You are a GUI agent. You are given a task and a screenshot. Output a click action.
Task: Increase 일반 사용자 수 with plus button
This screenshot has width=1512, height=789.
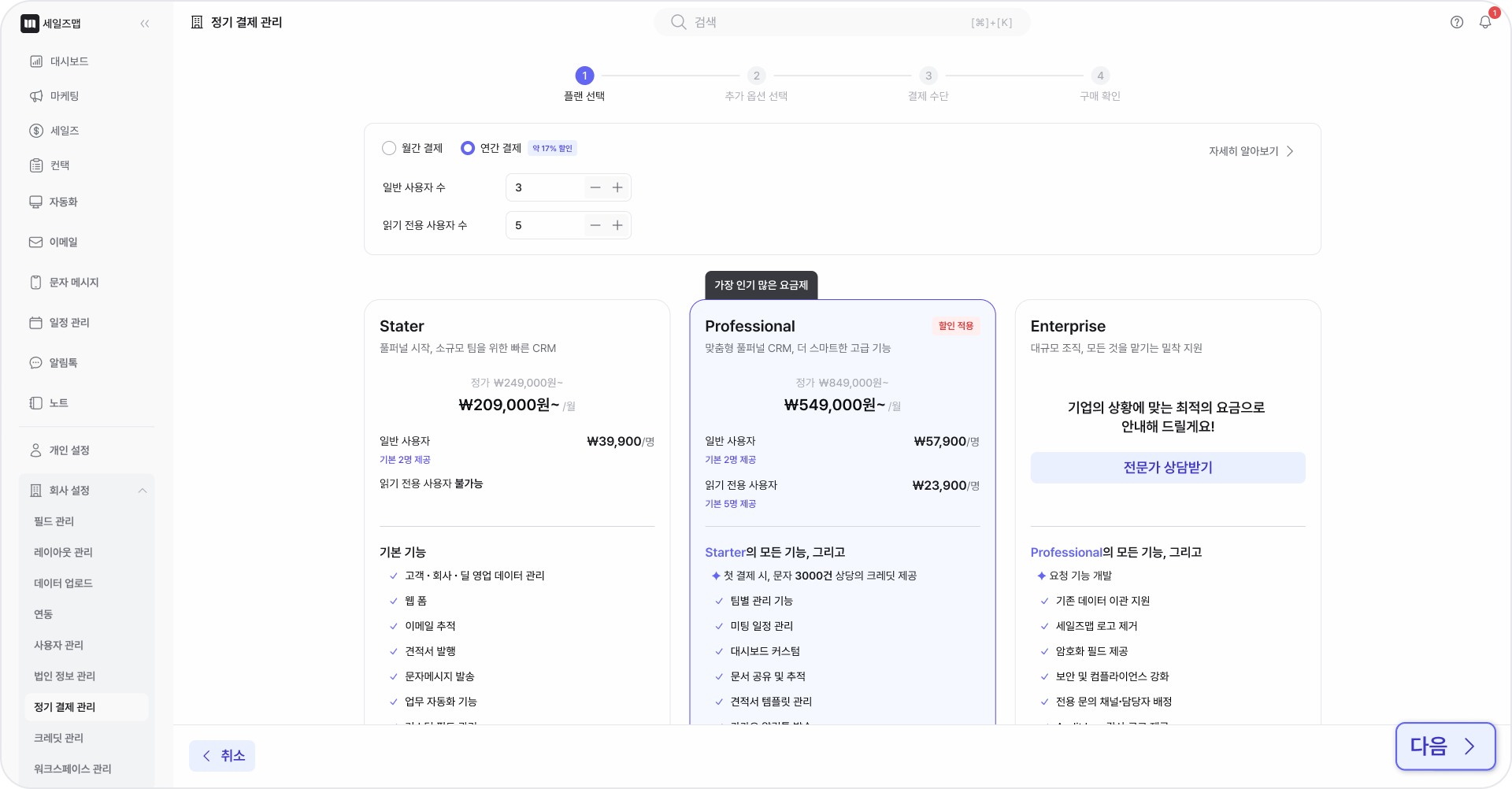point(617,187)
